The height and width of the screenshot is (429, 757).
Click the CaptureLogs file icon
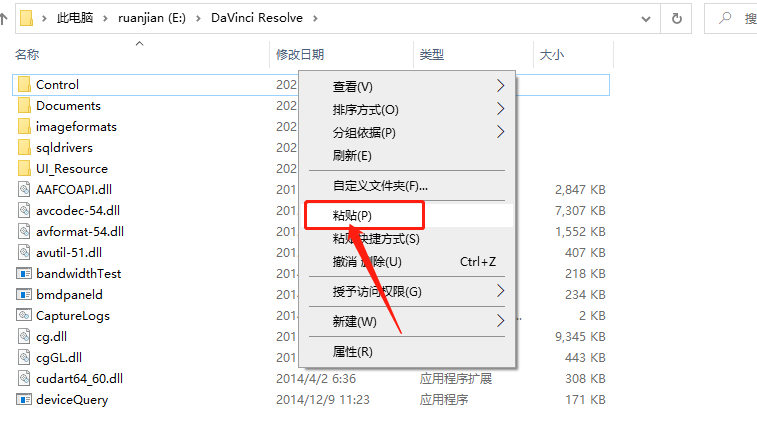[x=24, y=315]
